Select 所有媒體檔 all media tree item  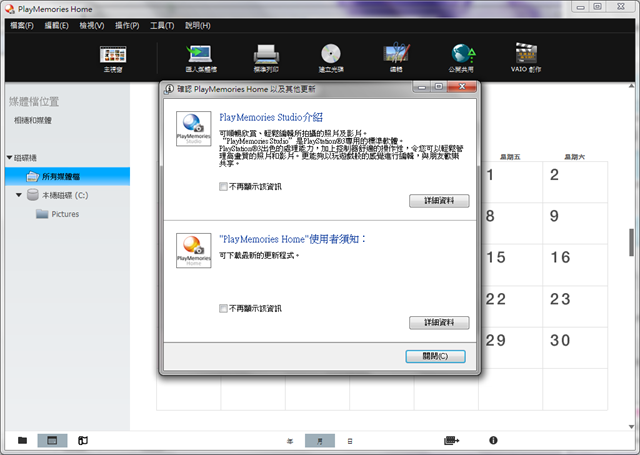(x=68, y=176)
